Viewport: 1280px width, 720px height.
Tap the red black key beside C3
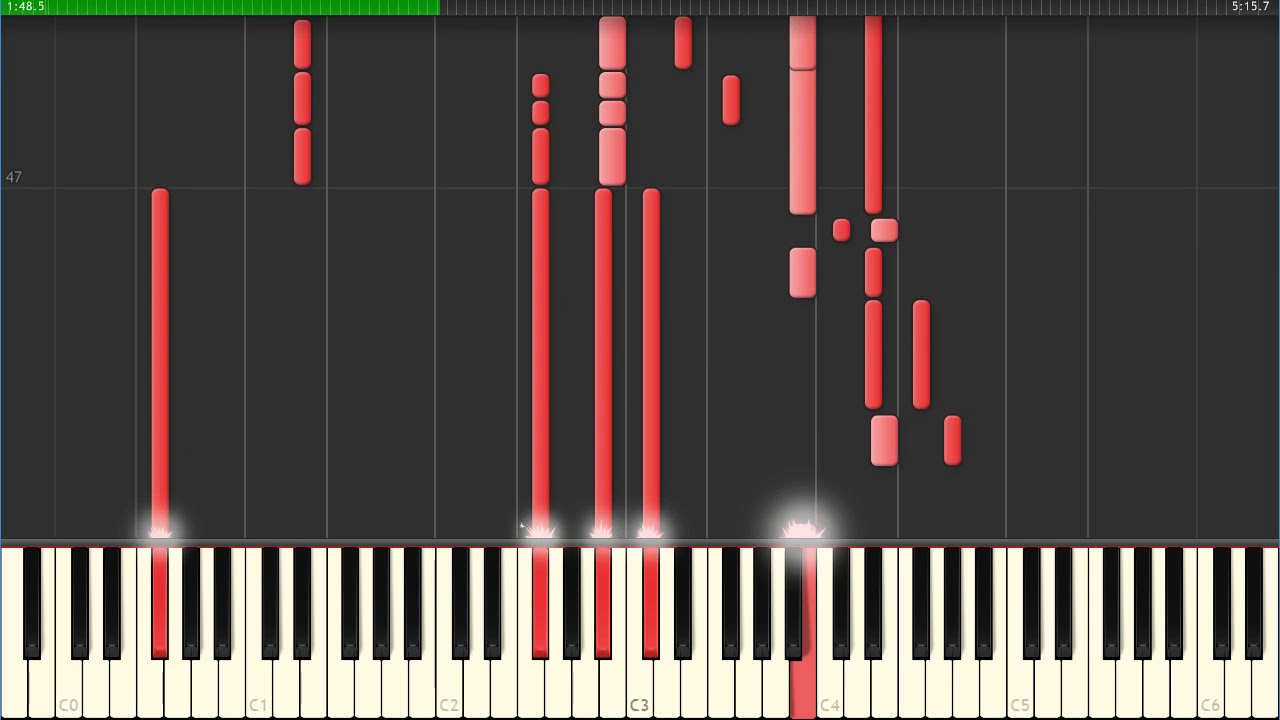pyautogui.click(x=651, y=603)
